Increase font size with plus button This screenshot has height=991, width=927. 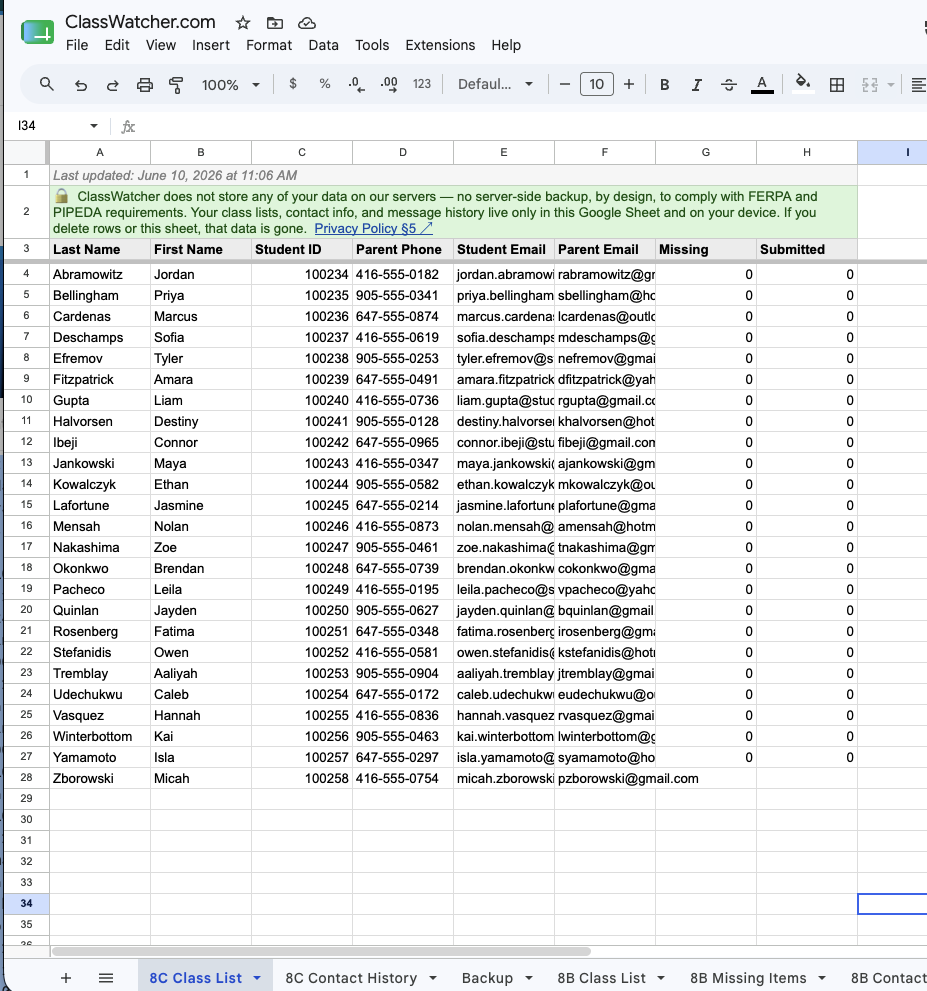point(629,84)
